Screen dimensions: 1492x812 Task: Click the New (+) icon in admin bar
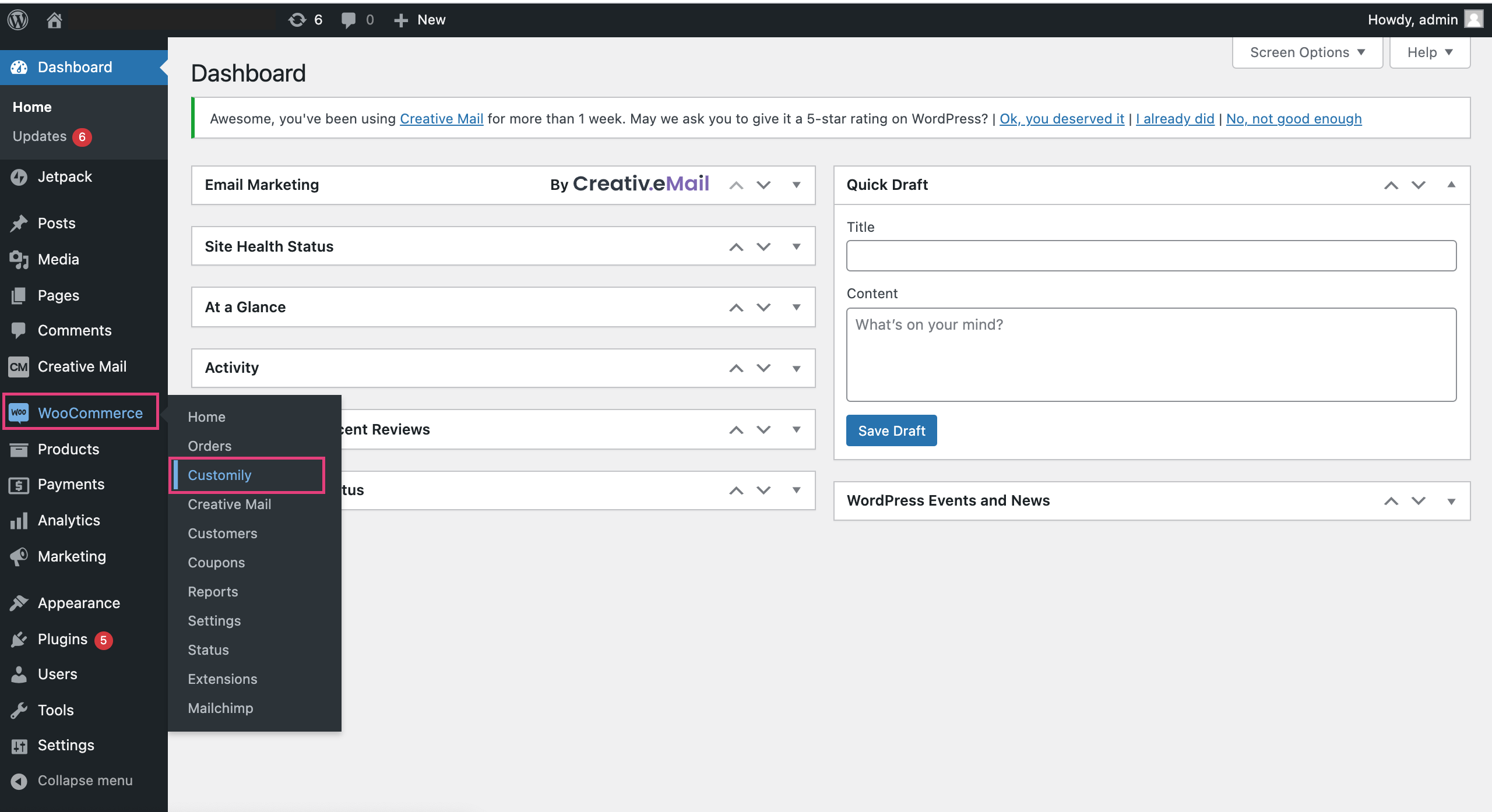(x=400, y=19)
